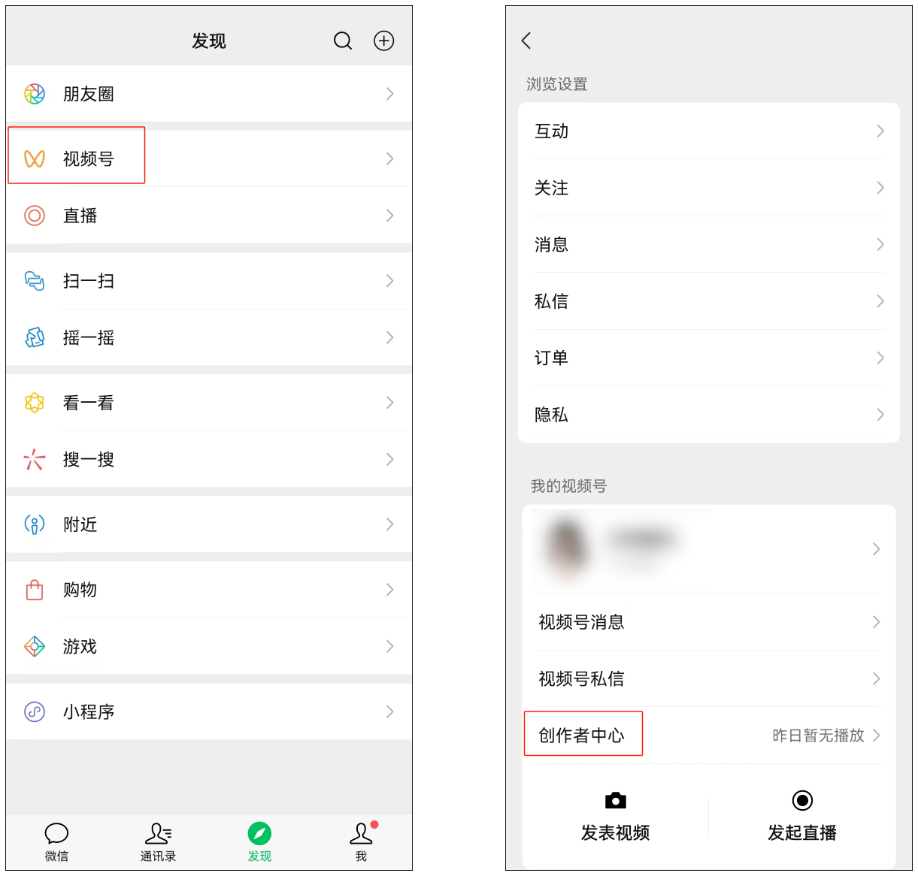The image size is (918, 877).
Task: Switch to the 我 profile tab
Action: point(361,842)
